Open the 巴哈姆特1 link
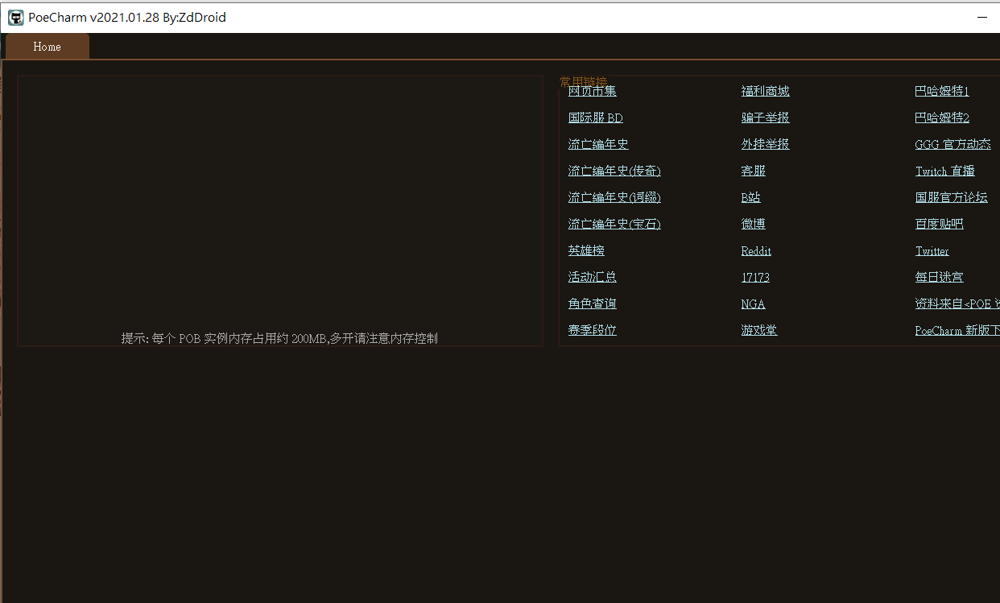 tap(941, 91)
